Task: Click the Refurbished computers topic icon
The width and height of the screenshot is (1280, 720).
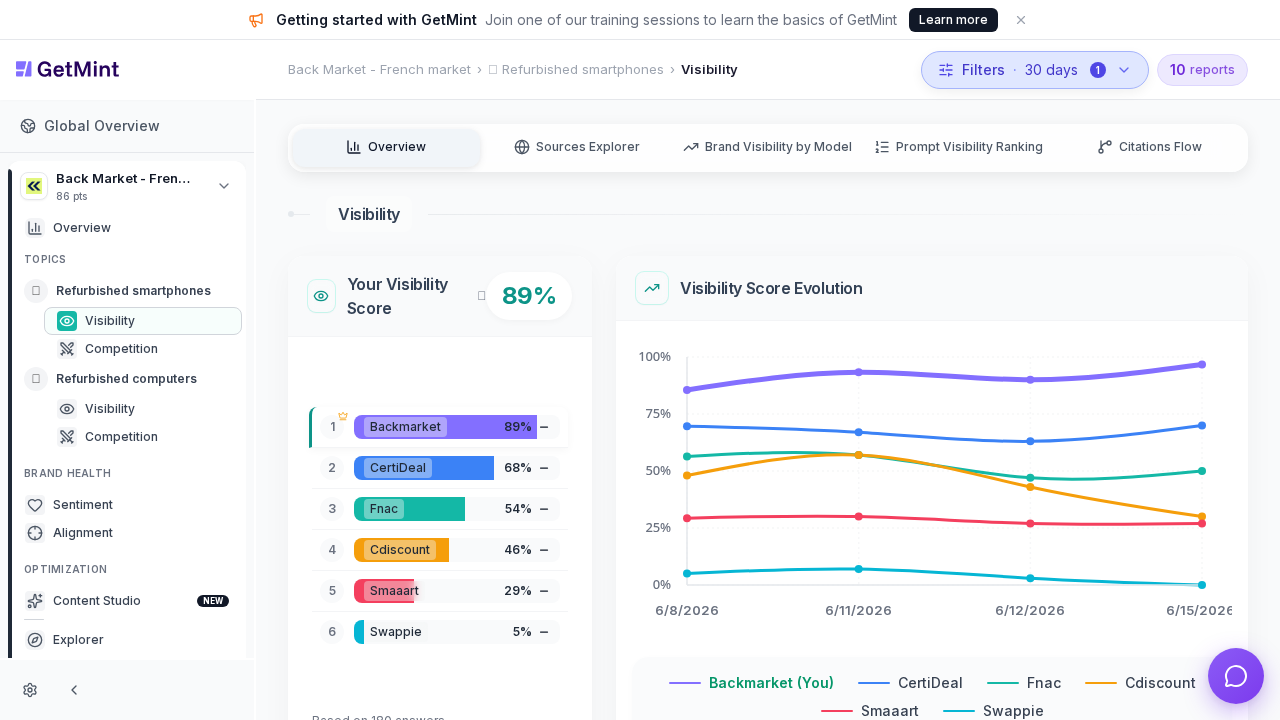Action: [x=36, y=379]
